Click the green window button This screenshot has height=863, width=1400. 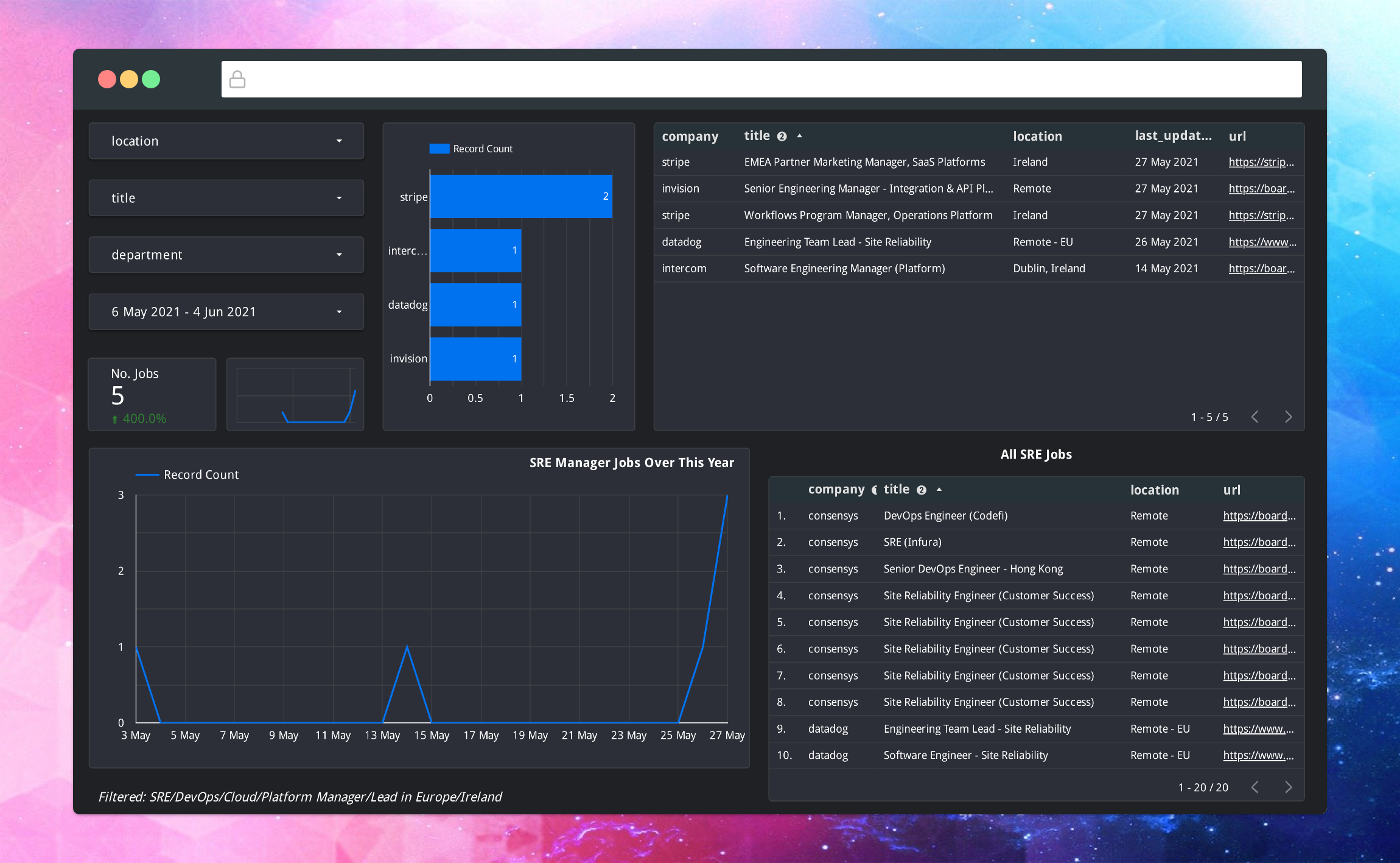click(151, 79)
